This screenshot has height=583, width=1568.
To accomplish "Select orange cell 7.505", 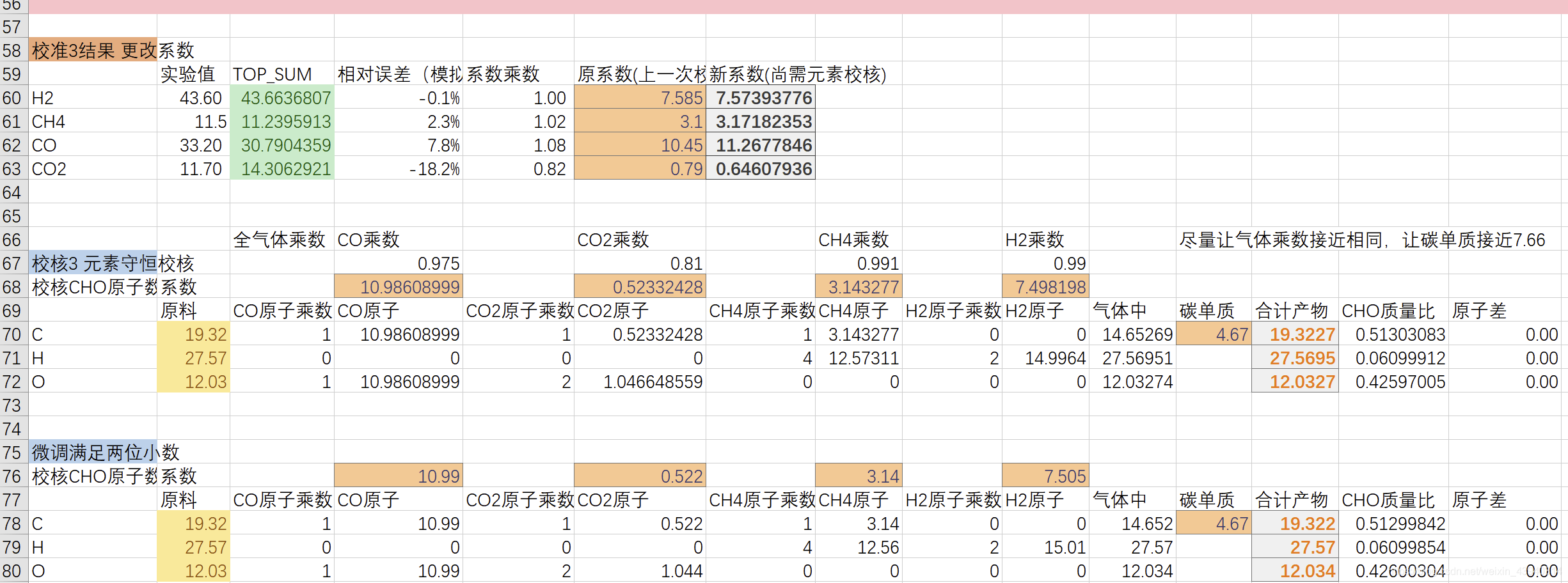I will (1045, 476).
